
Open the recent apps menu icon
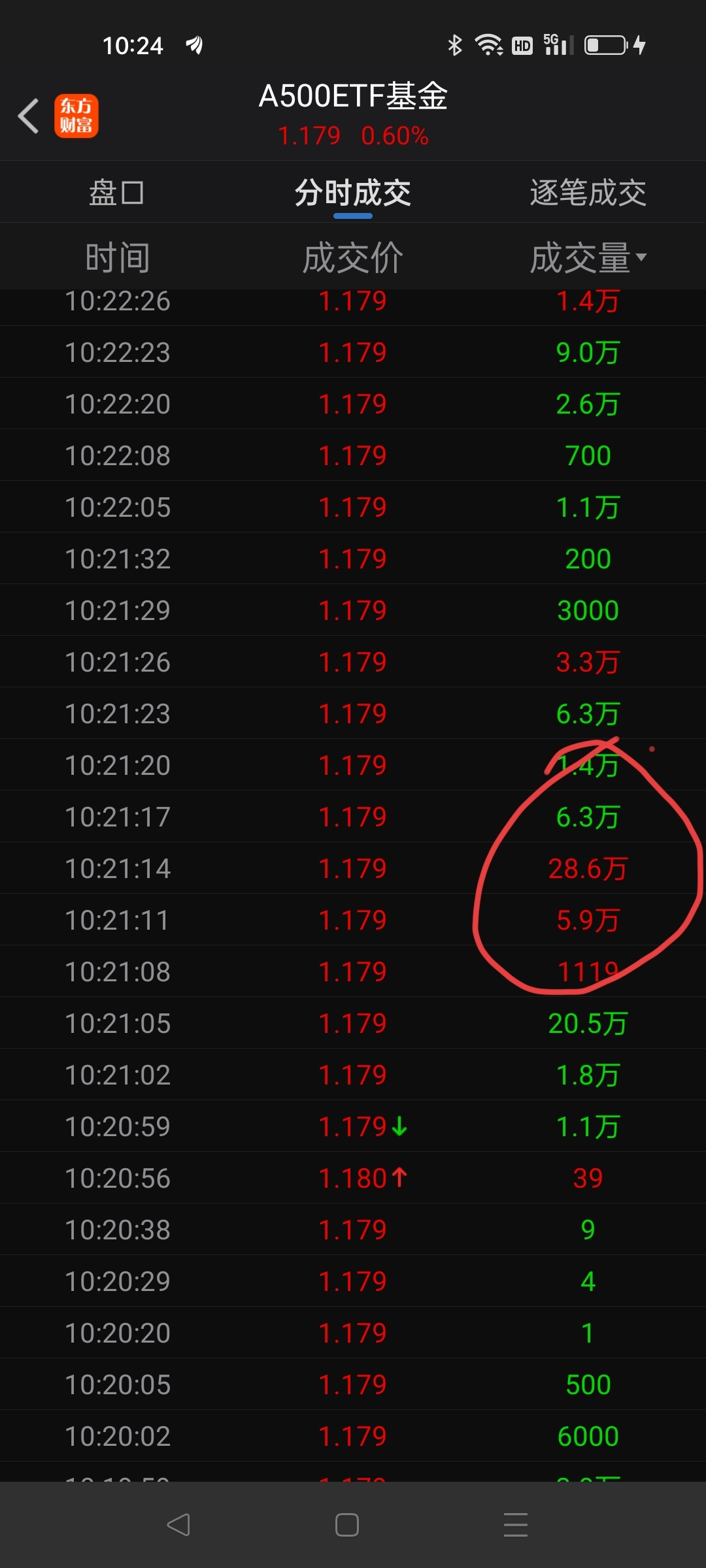pos(516,1525)
